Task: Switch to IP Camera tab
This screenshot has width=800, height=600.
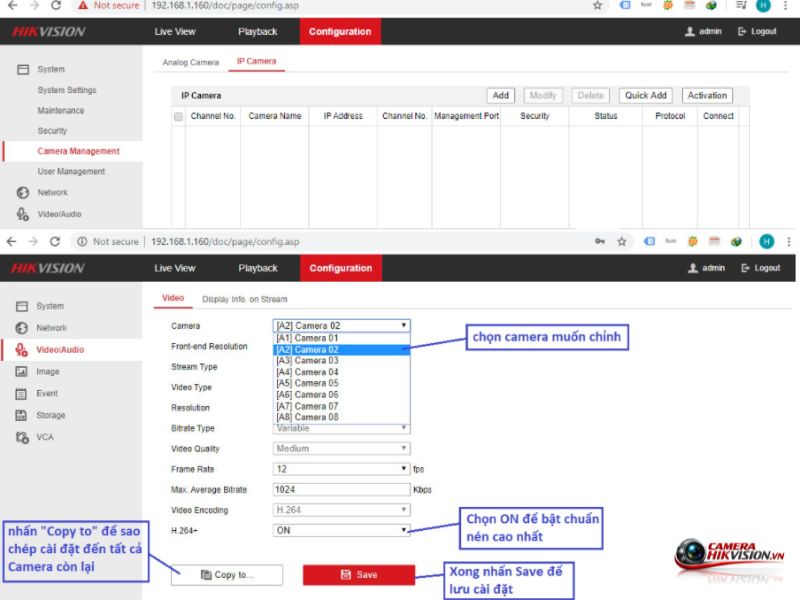Action: pos(256,61)
